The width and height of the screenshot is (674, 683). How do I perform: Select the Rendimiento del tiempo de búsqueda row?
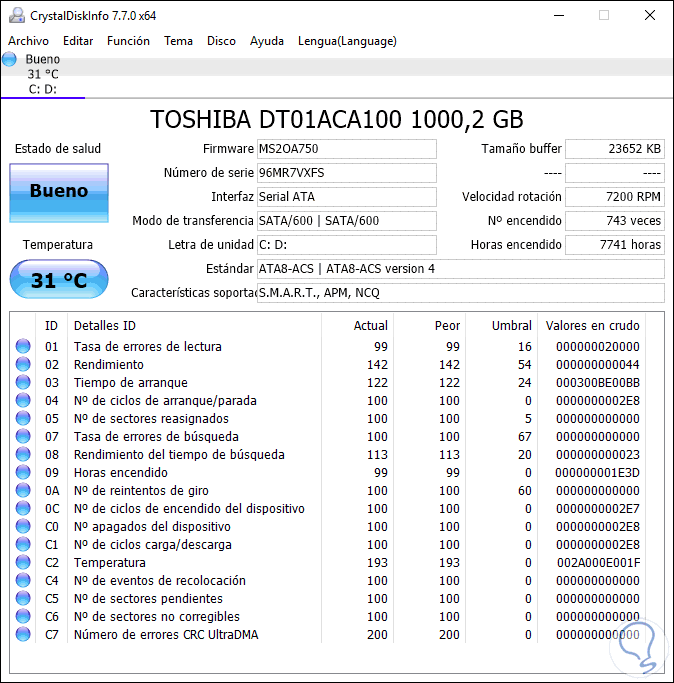pyautogui.click(x=328, y=454)
